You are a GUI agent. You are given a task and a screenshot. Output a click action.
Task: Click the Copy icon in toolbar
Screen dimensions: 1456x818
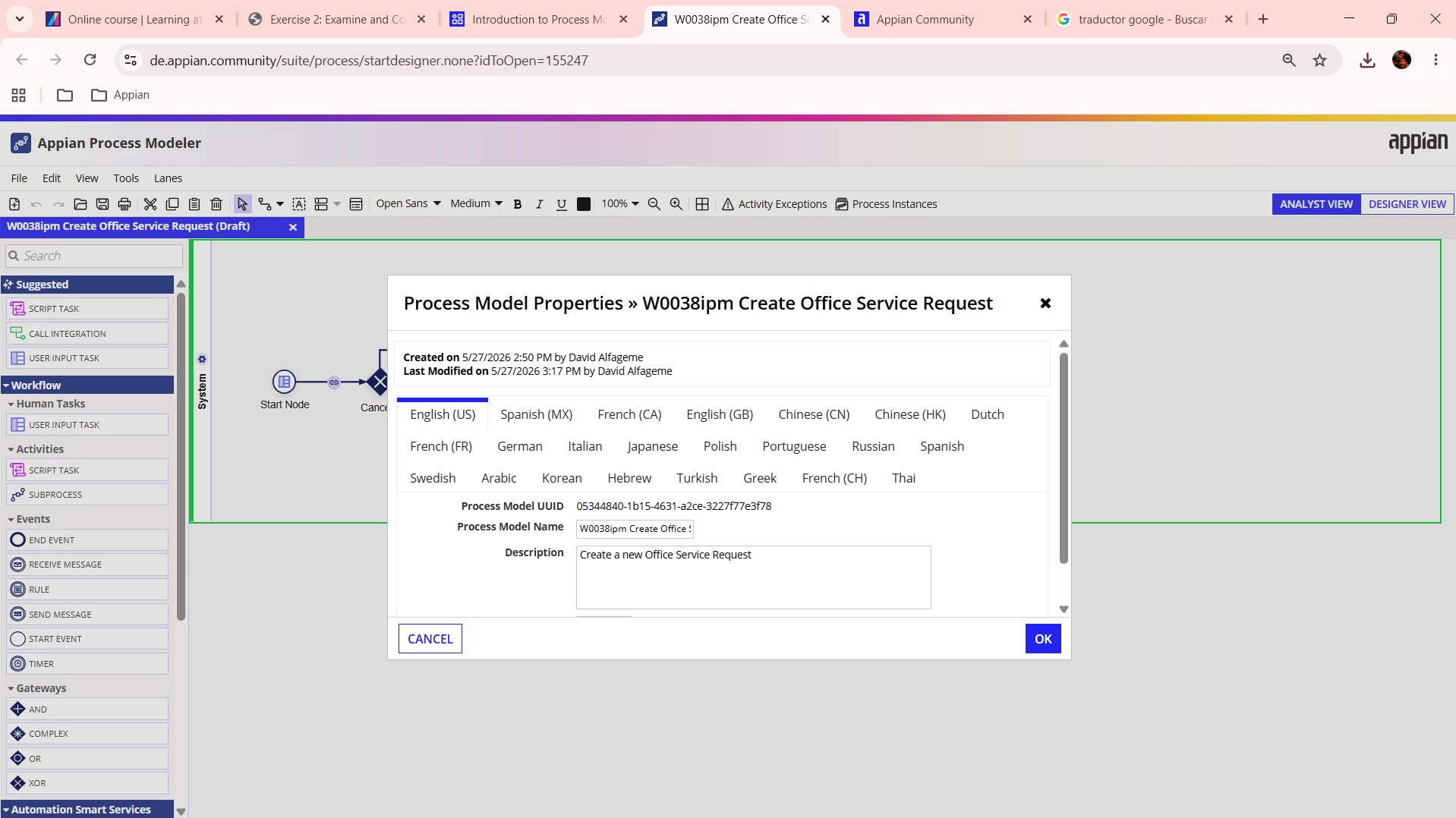[x=172, y=204]
